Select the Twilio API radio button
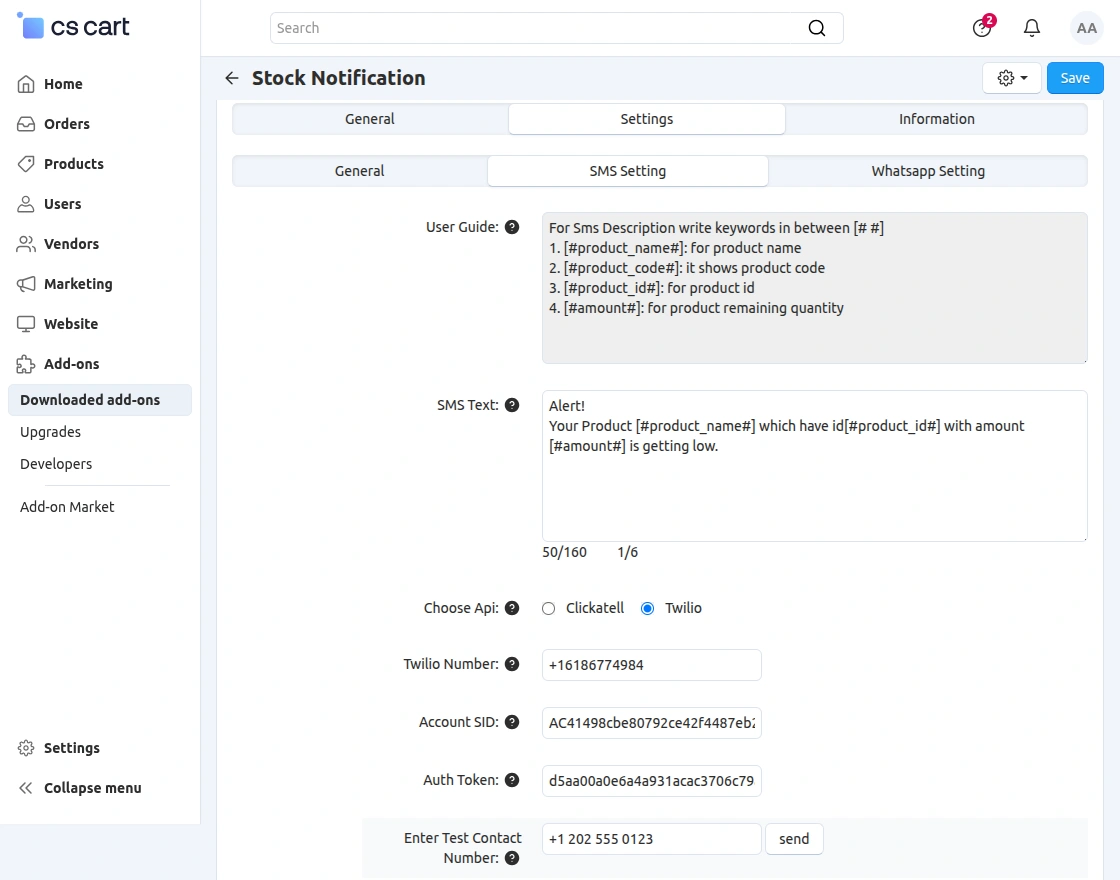 point(647,608)
